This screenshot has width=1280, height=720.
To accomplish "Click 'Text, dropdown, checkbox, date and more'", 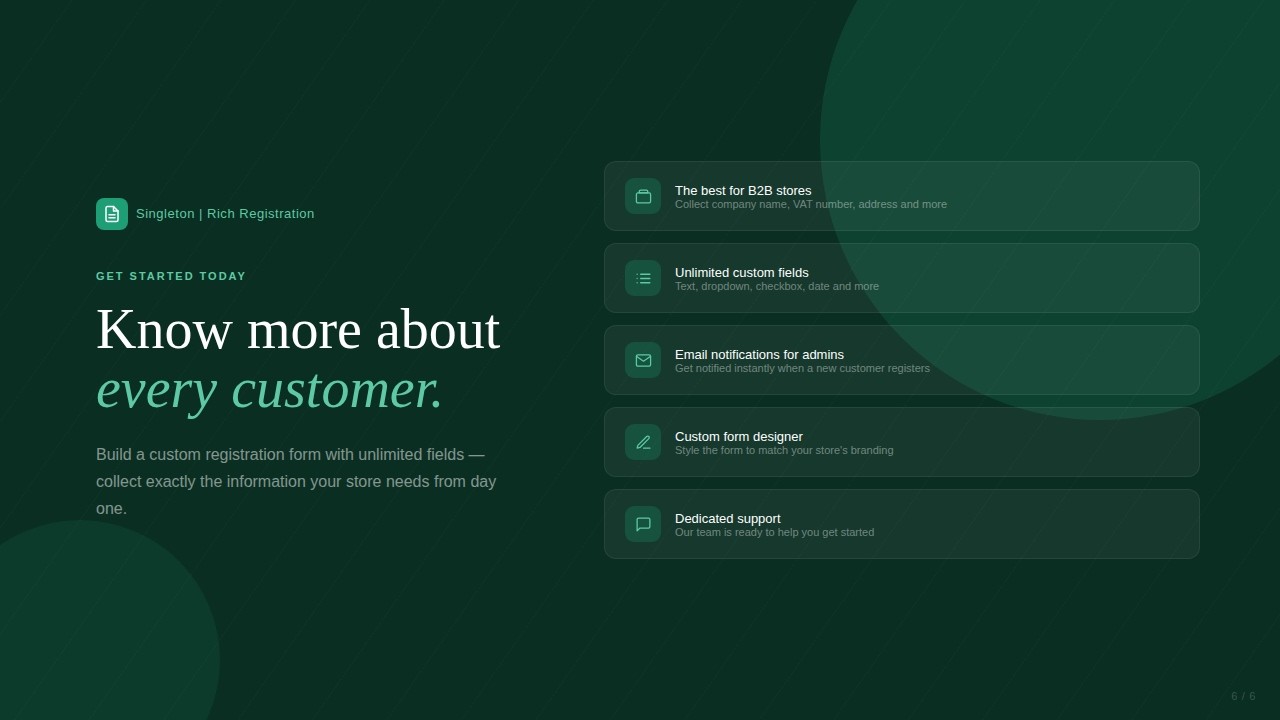I will 777,286.
